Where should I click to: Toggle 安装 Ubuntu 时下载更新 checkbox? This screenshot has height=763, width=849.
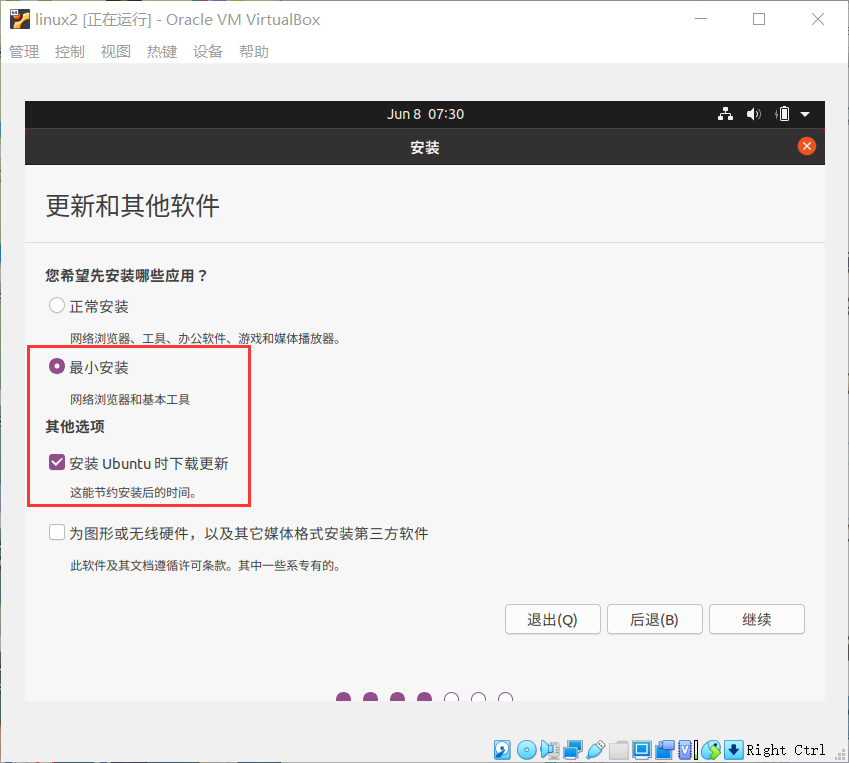click(x=57, y=462)
